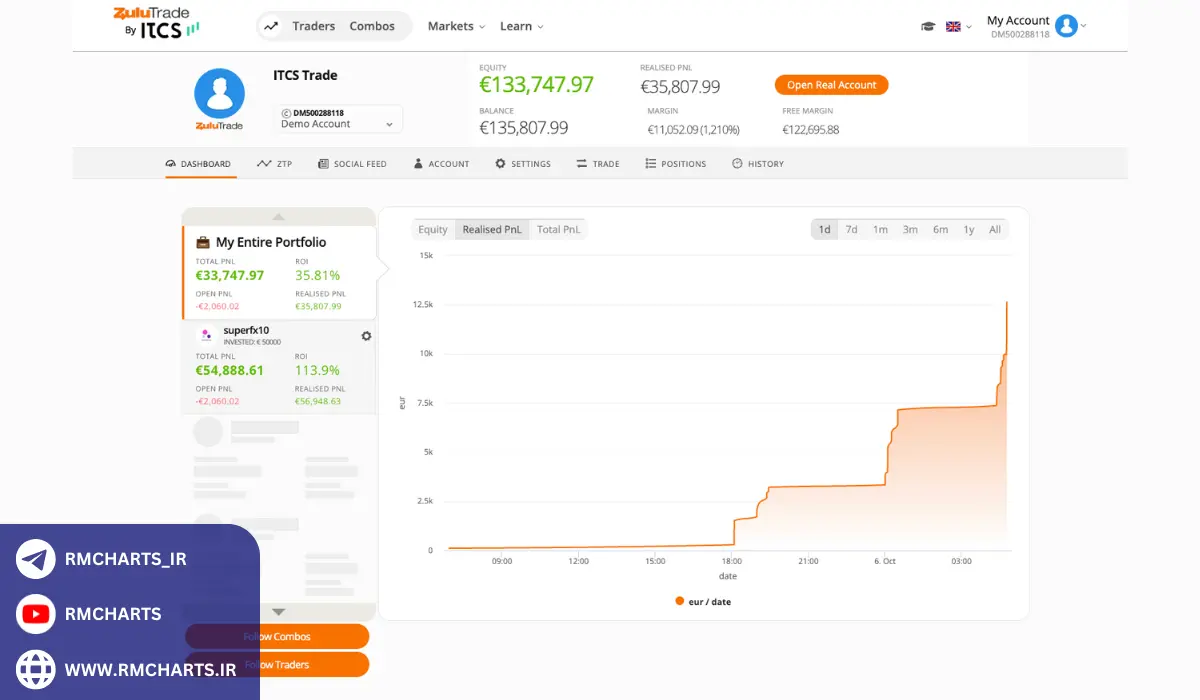This screenshot has width=1200, height=700.
Task: Open superfx10 trader settings gear
Action: click(x=366, y=336)
